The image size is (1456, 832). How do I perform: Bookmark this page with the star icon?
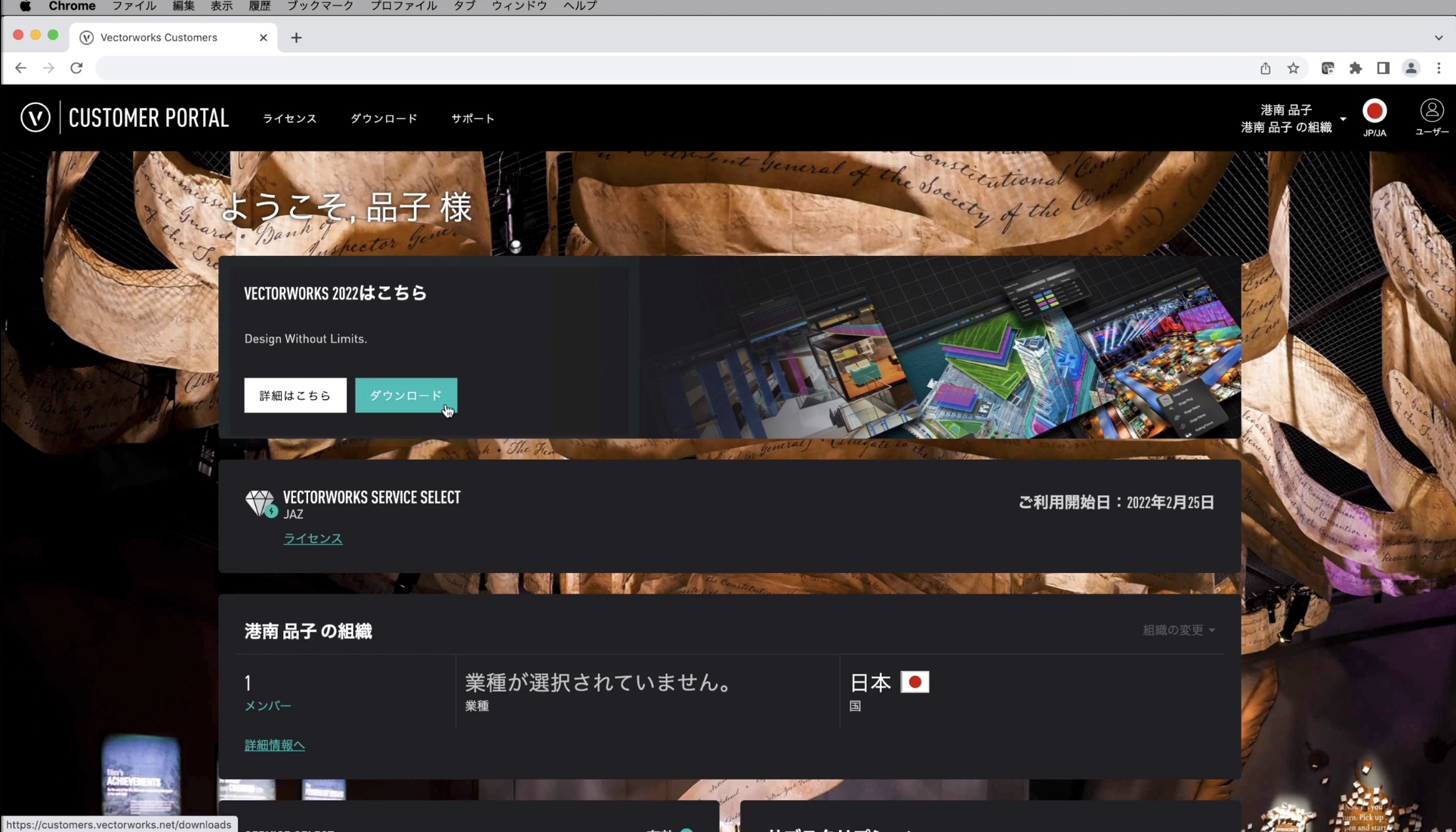1294,68
